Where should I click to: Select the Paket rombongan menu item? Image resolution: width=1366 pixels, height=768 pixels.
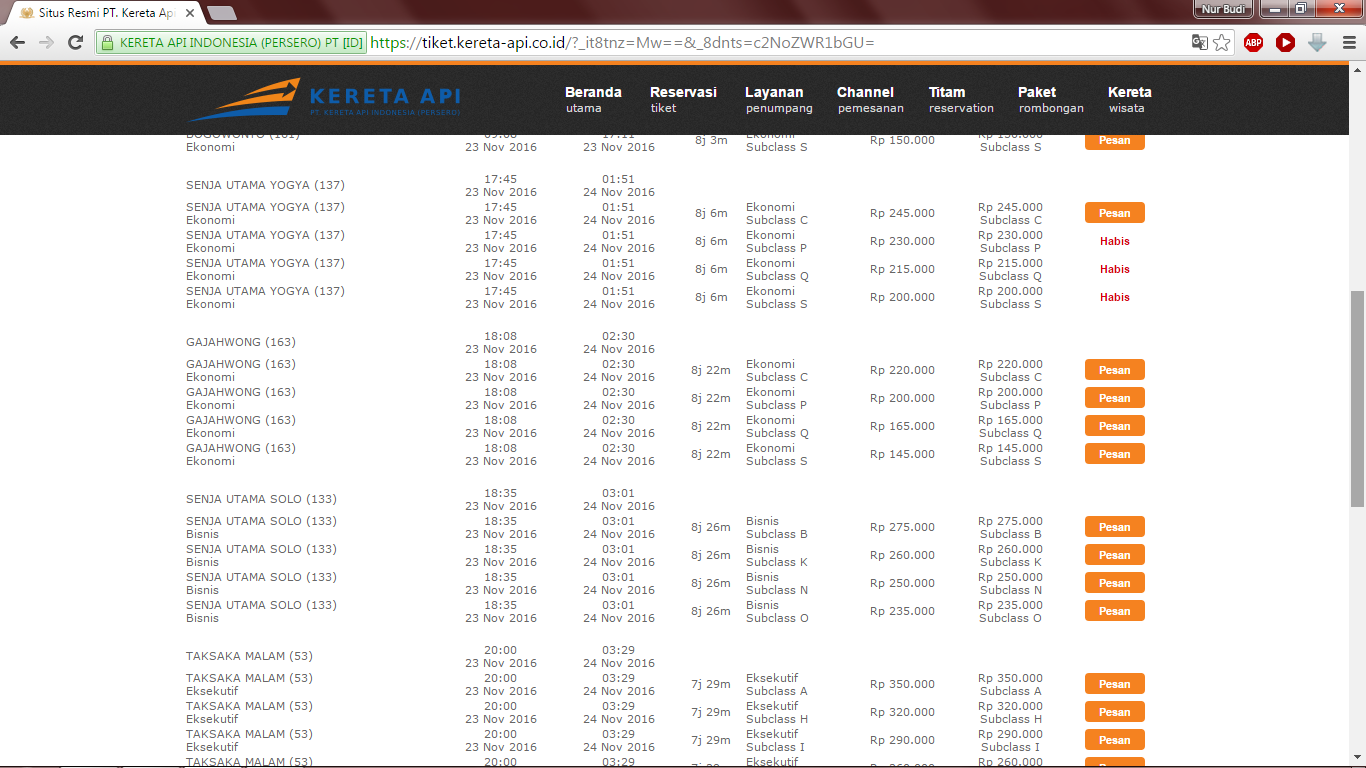click(1050, 99)
